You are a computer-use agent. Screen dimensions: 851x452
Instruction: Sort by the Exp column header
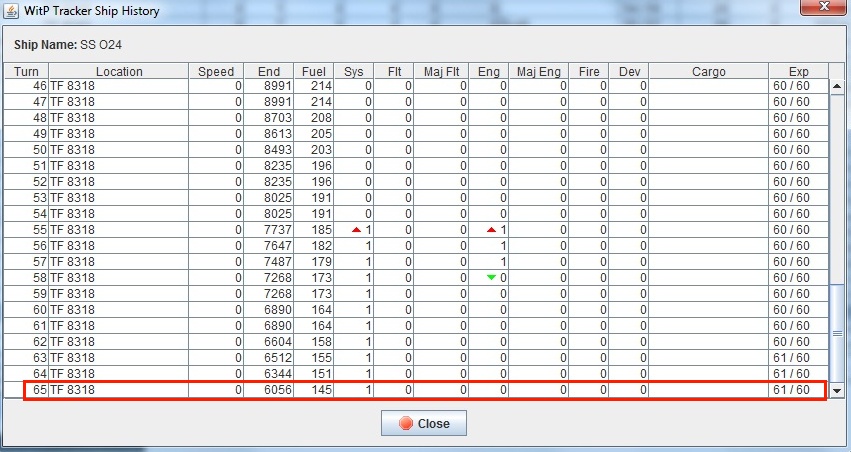click(x=798, y=72)
